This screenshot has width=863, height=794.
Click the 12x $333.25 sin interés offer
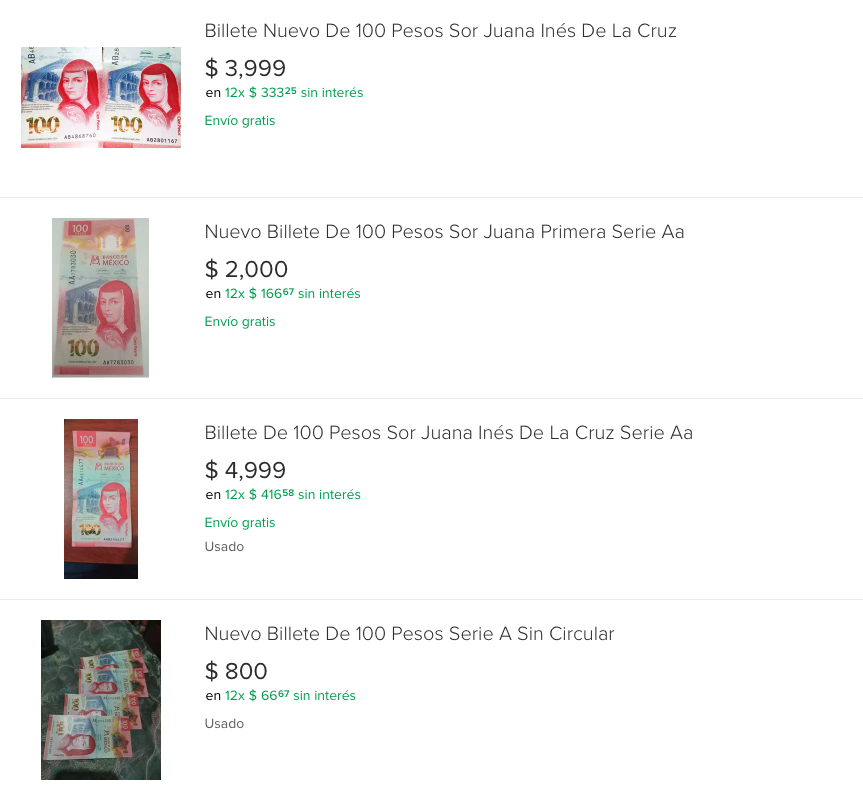coord(293,93)
